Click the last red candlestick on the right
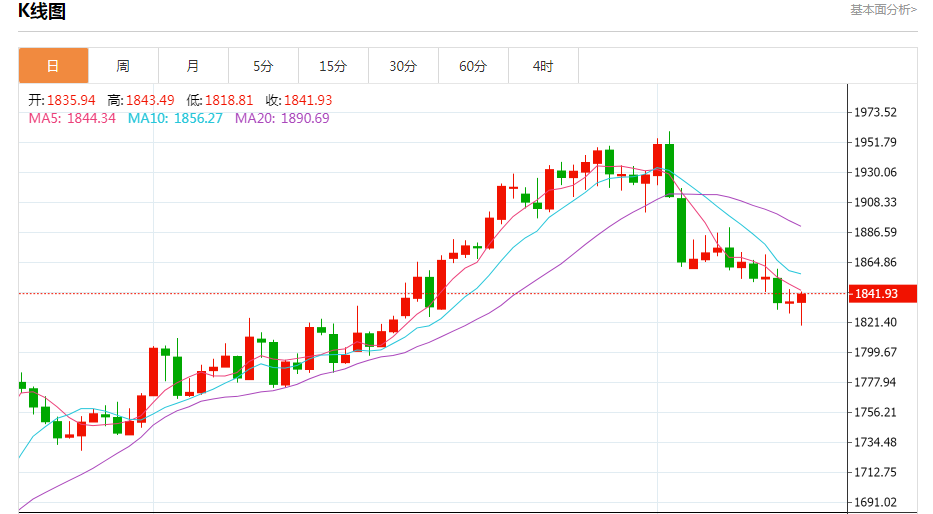 pos(801,298)
